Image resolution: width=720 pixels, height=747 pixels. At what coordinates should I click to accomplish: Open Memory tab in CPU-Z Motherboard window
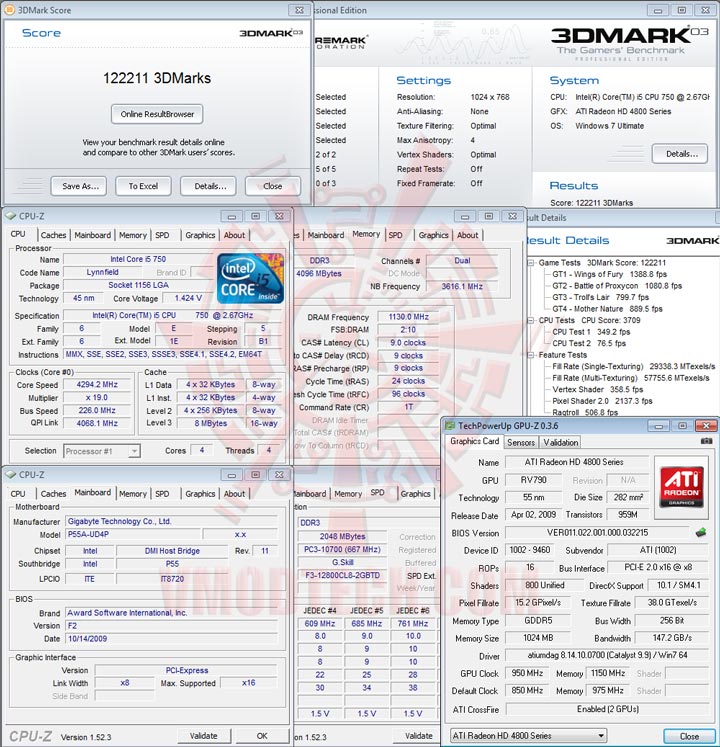click(x=133, y=494)
